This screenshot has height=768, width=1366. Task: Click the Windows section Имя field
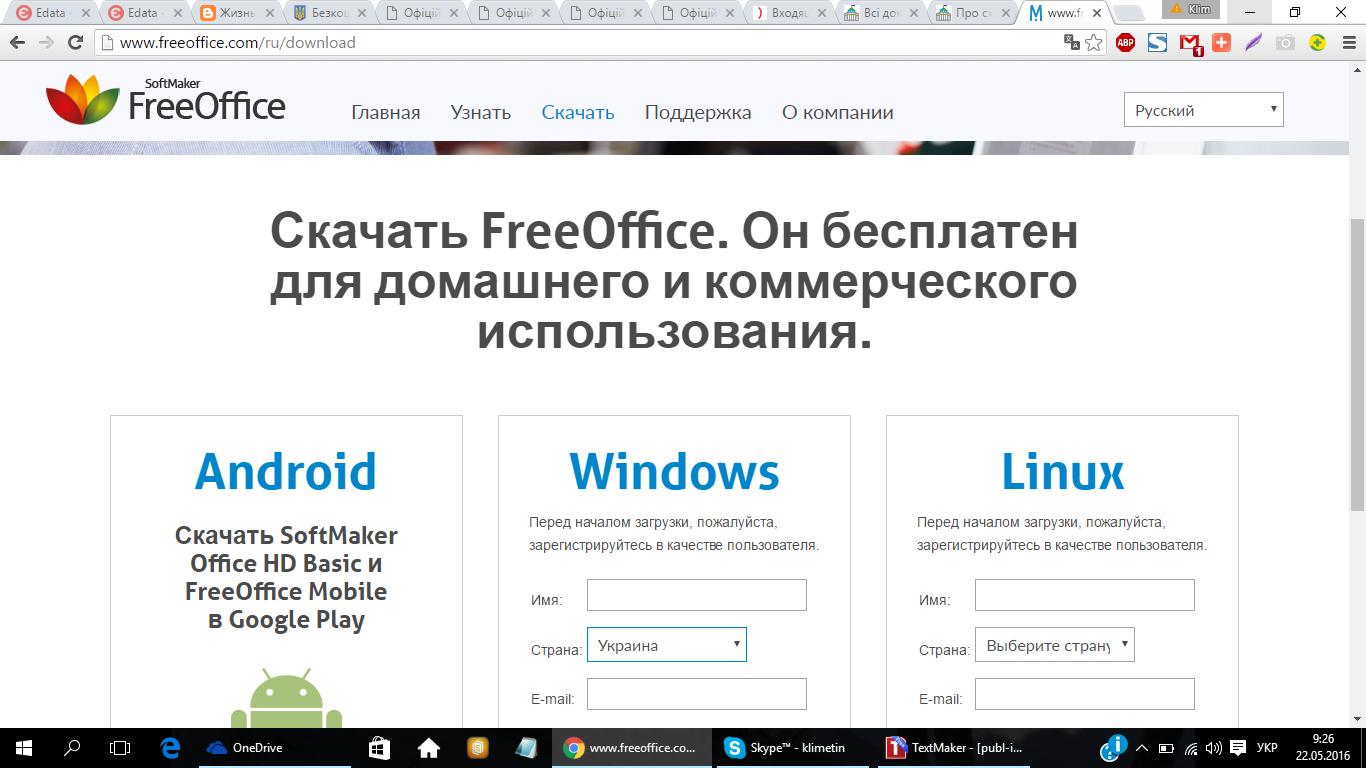pyautogui.click(x=696, y=595)
